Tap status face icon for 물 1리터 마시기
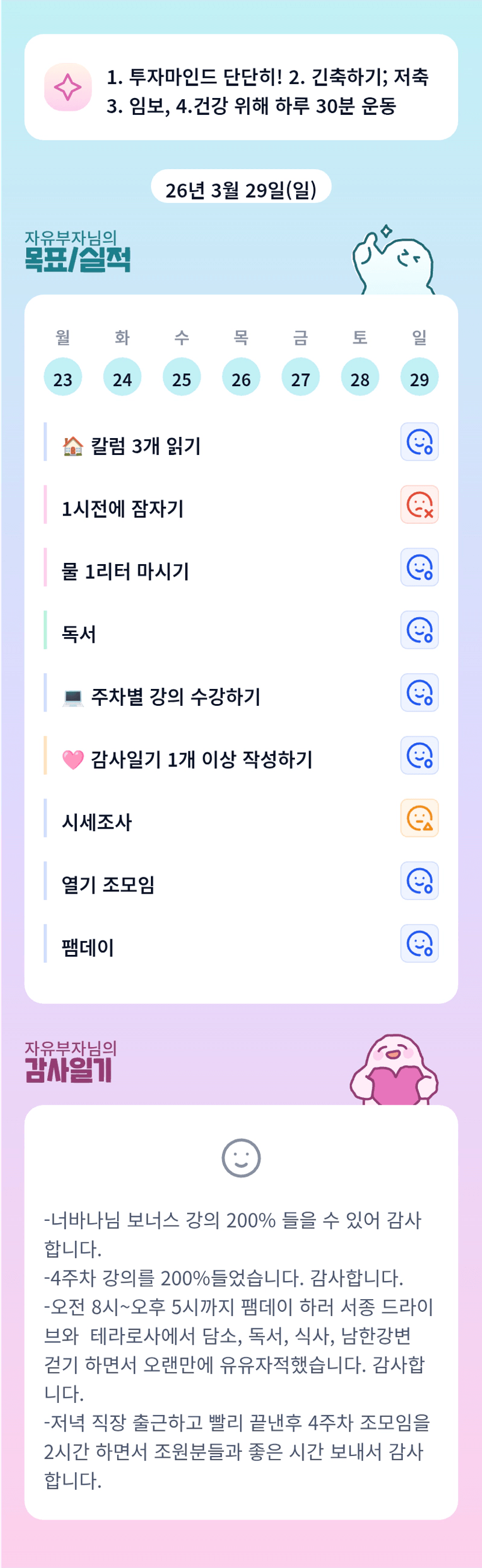 [x=419, y=568]
